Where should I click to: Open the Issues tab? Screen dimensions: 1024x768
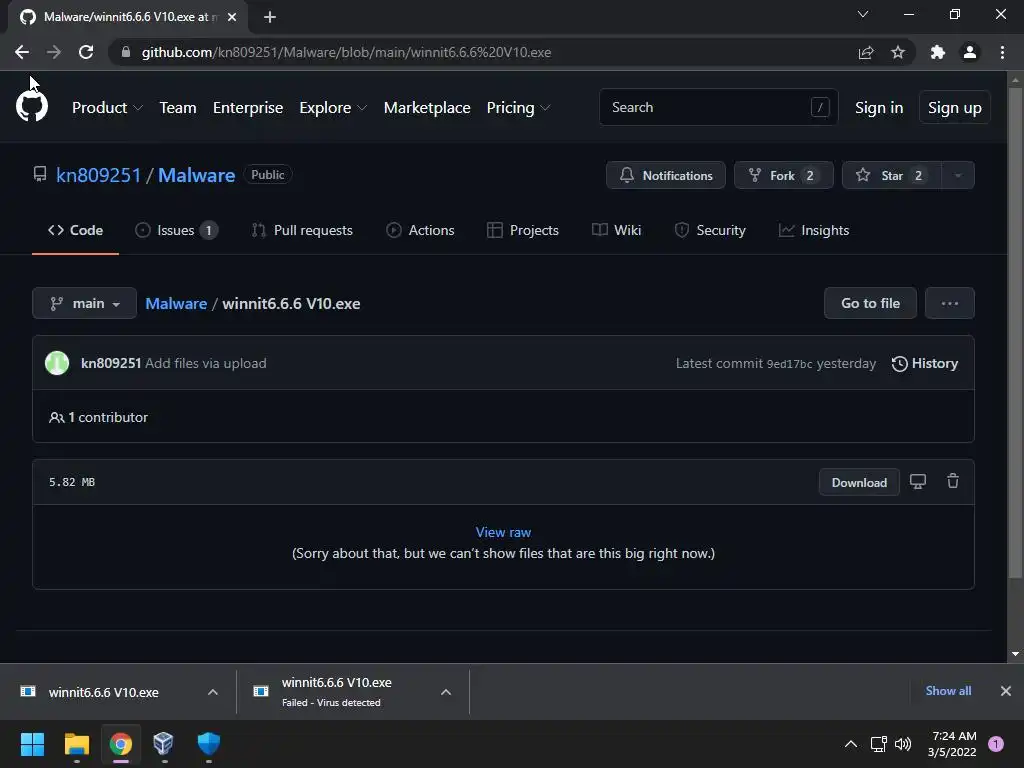click(176, 231)
